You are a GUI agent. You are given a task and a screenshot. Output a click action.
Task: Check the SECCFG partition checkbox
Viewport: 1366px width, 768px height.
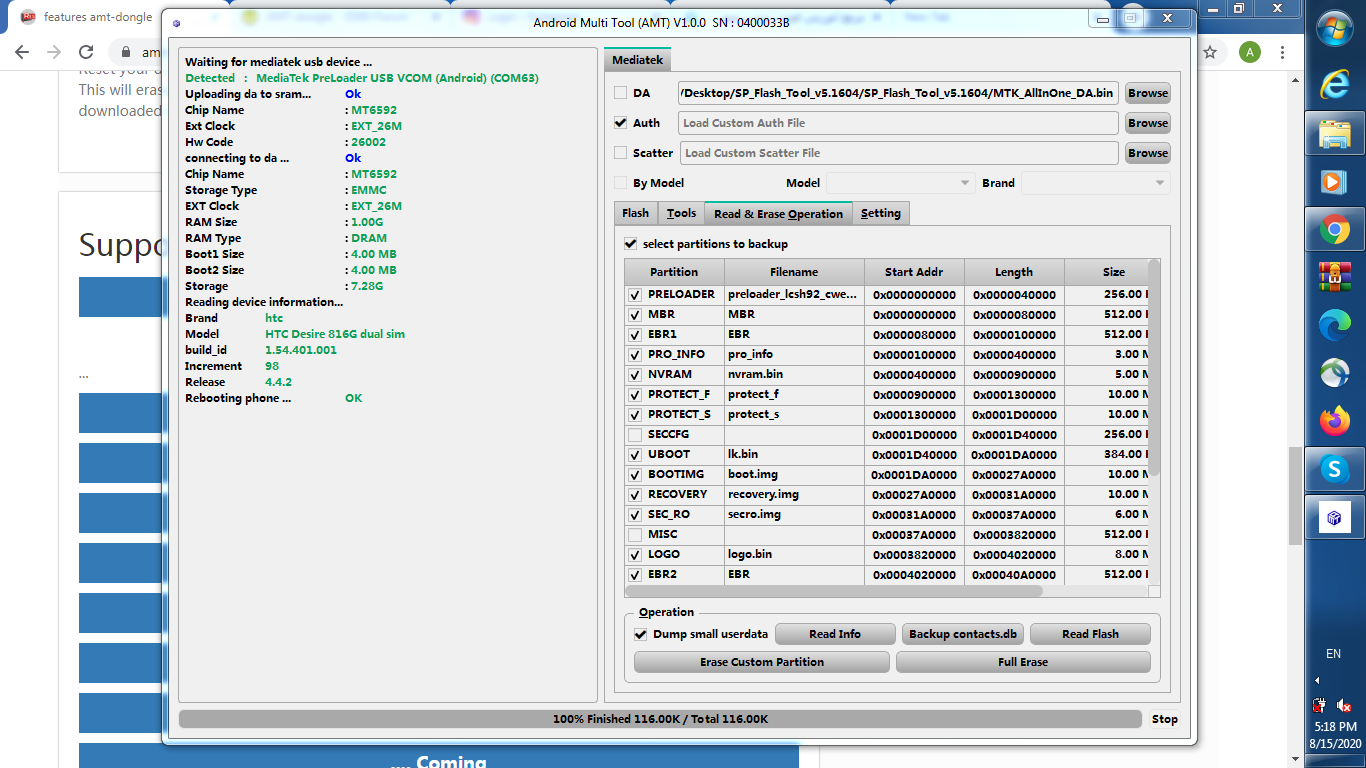635,435
